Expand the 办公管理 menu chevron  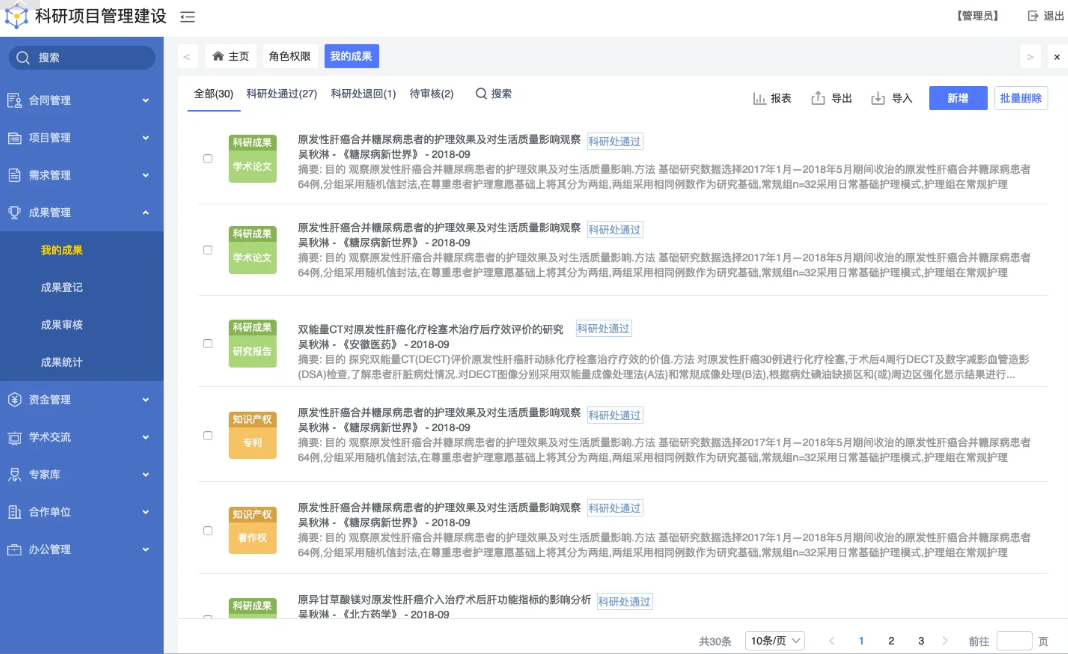146,549
